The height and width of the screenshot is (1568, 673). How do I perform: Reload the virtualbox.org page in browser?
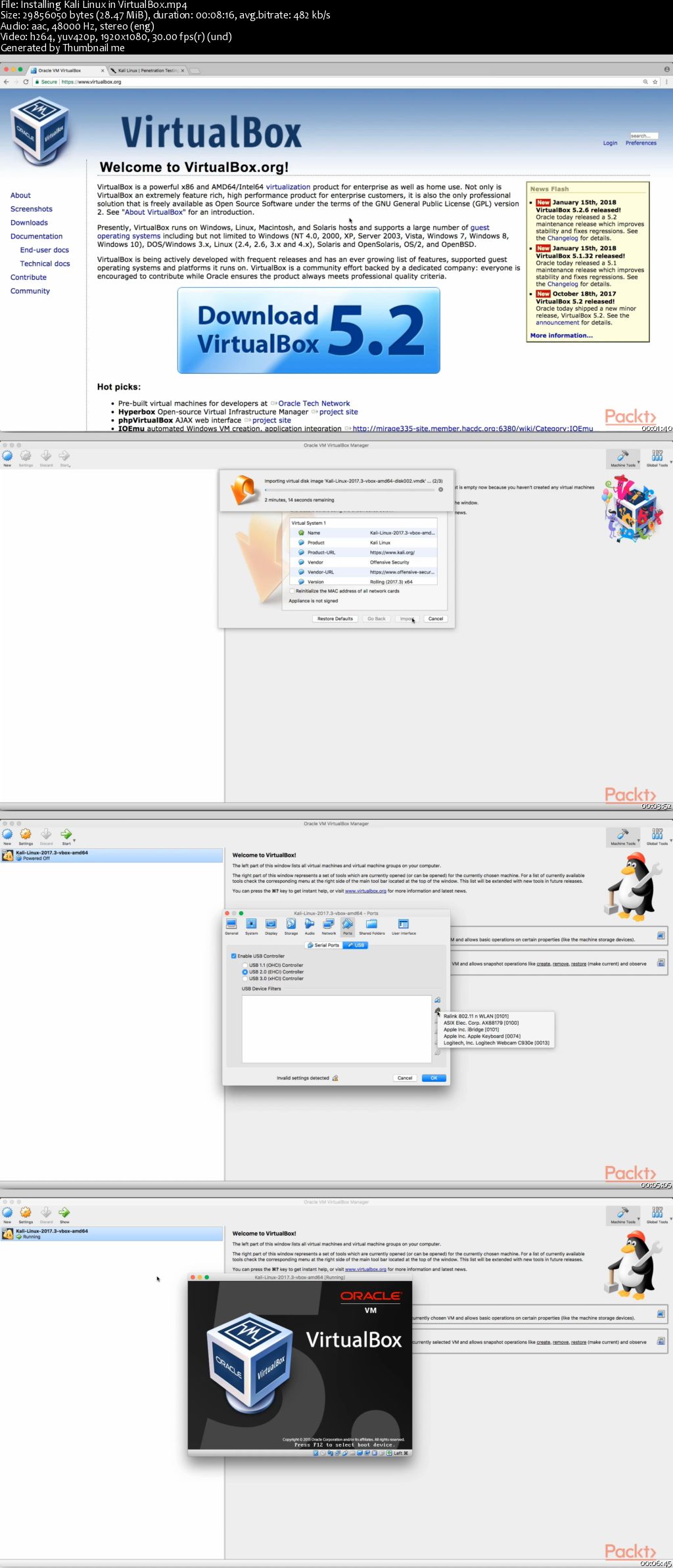tap(26, 82)
